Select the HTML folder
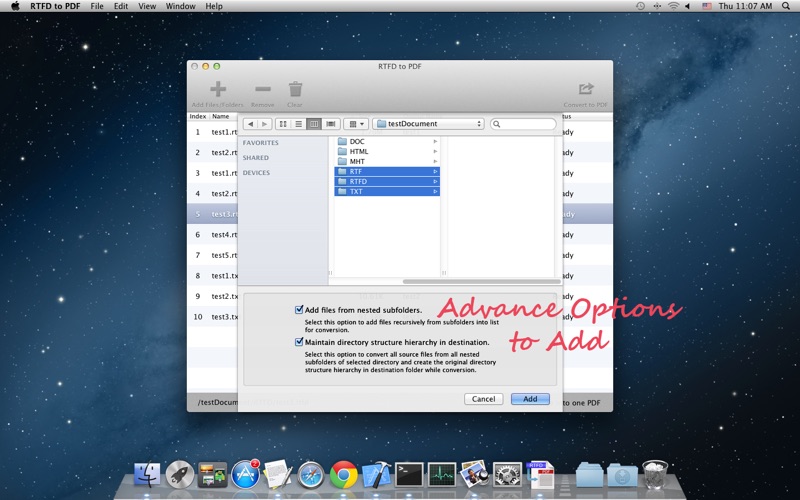The height and width of the screenshot is (500, 800). (387, 152)
